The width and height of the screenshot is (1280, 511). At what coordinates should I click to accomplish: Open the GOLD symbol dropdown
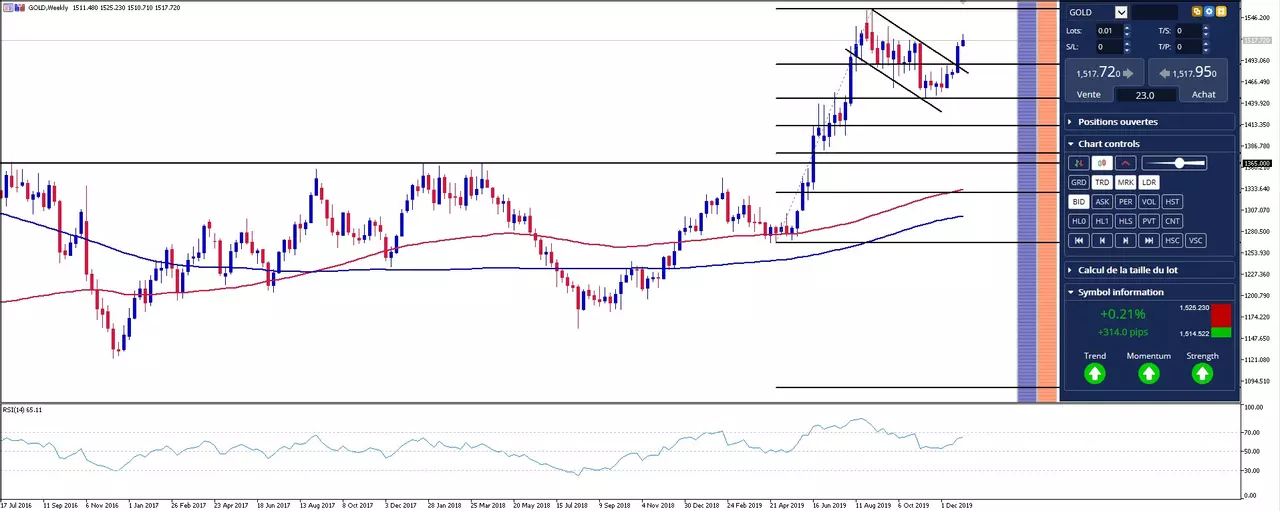pyautogui.click(x=1121, y=12)
